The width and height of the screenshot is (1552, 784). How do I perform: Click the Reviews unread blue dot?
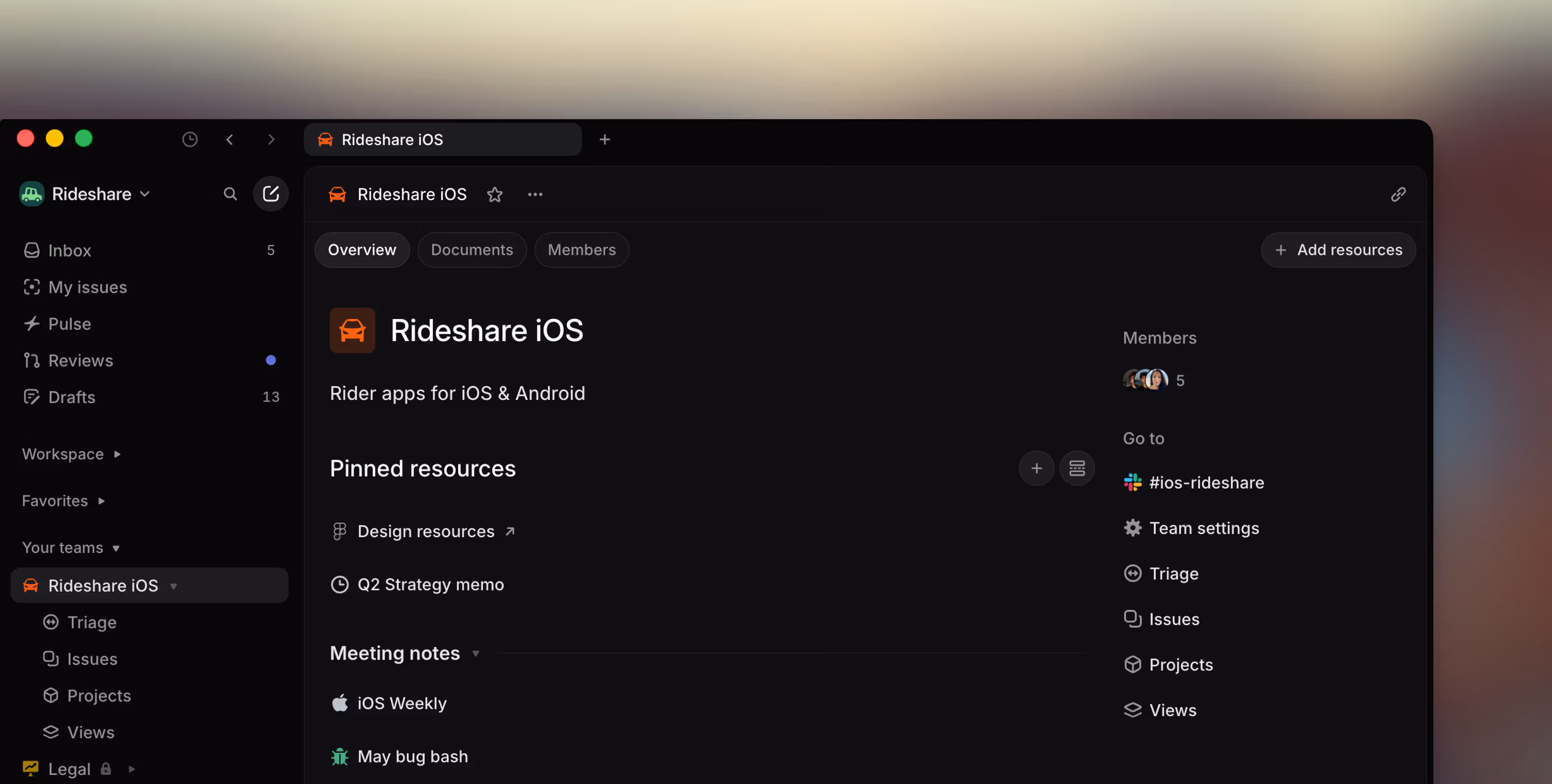point(271,360)
